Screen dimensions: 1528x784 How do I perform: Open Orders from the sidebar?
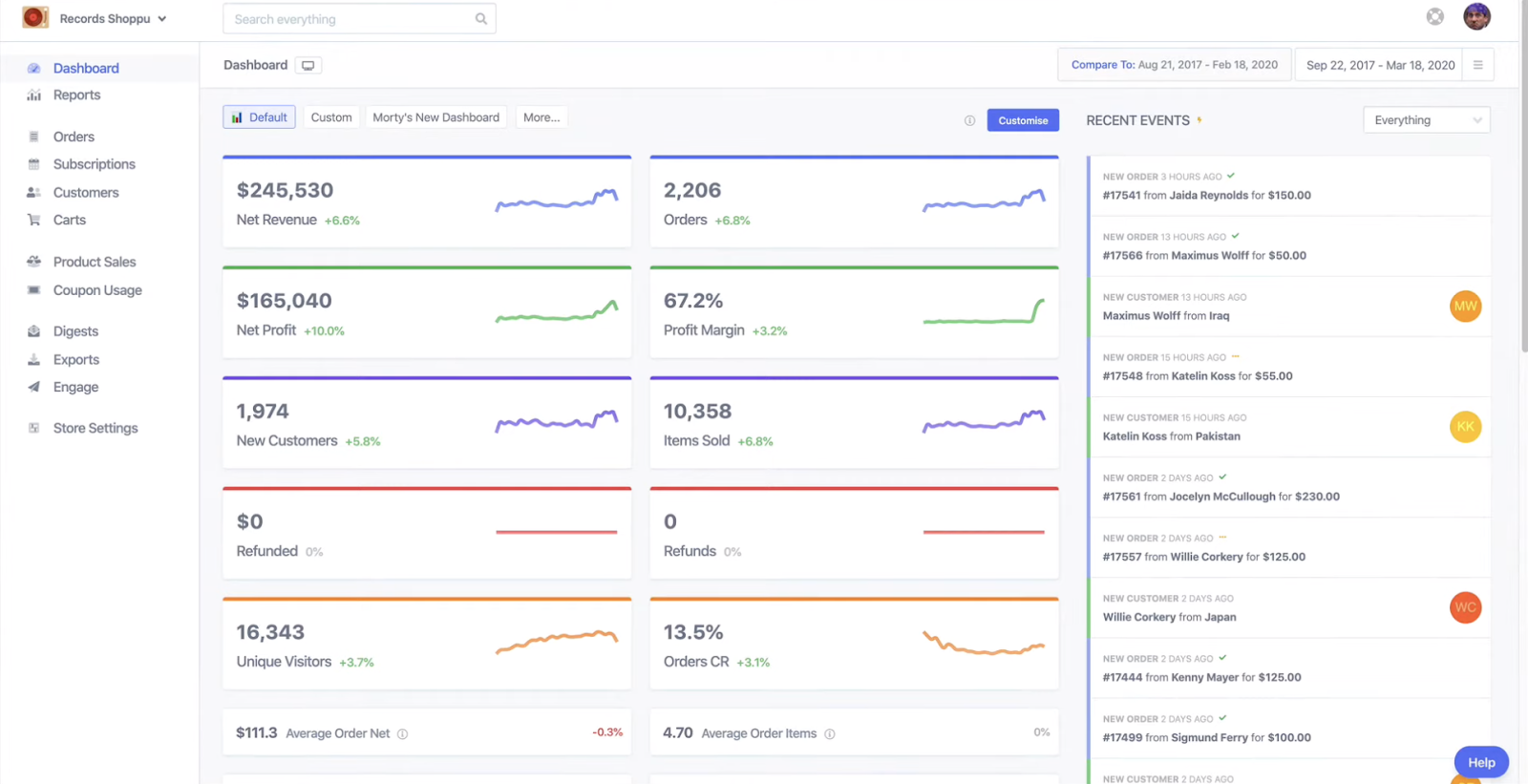pyautogui.click(x=74, y=138)
